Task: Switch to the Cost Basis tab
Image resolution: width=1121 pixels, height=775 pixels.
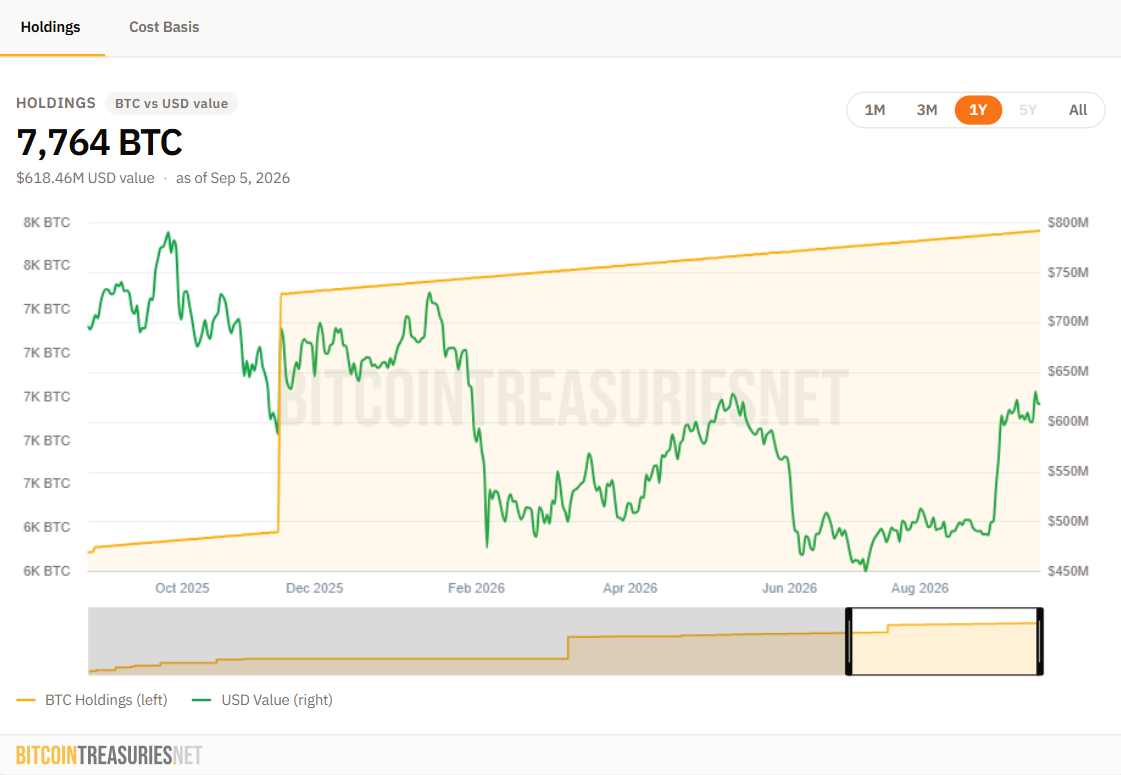Action: pyautogui.click(x=164, y=27)
